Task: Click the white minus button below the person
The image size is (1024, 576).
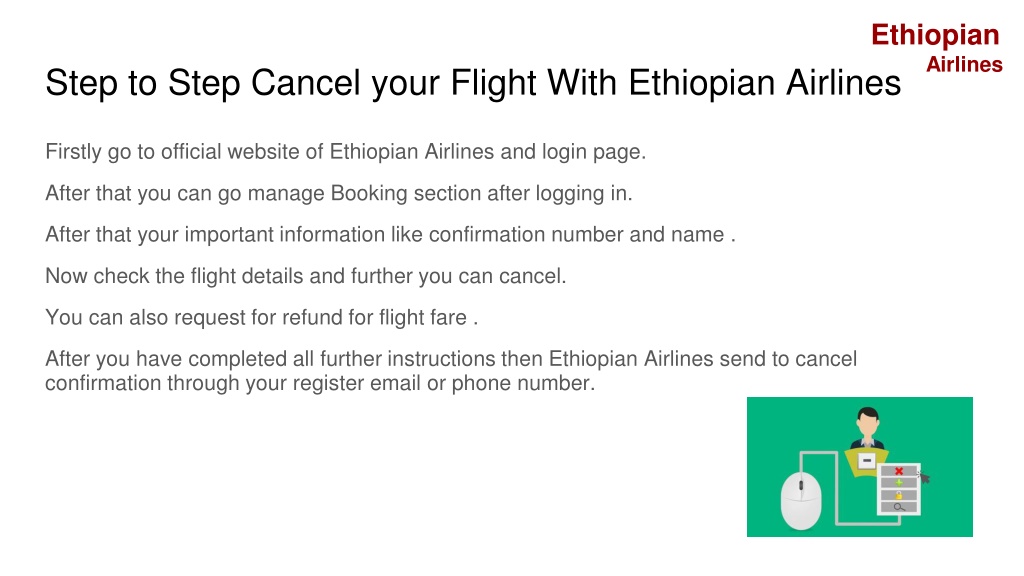Action: 867,460
